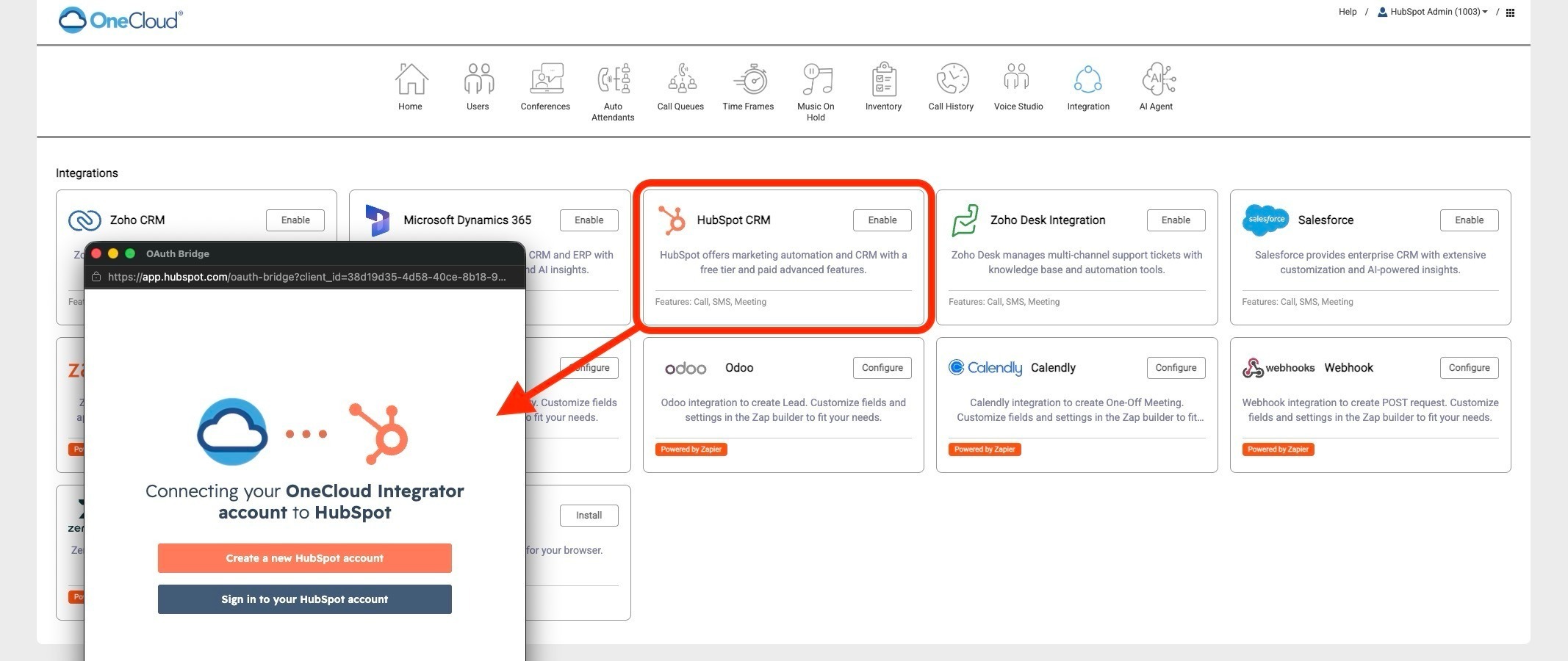Open Call Queues icon
Image resolution: width=1568 pixels, height=661 pixels.
pos(681,79)
